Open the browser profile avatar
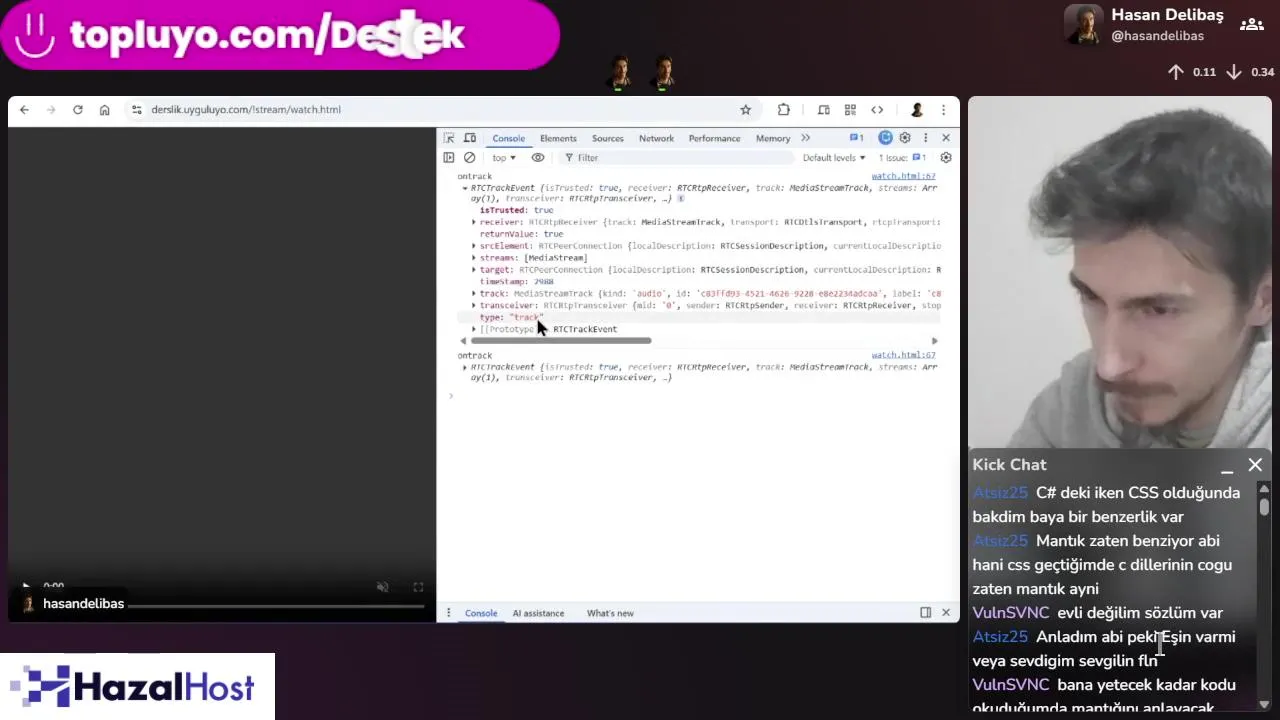The height and width of the screenshot is (720, 1280). pyautogui.click(x=916, y=110)
